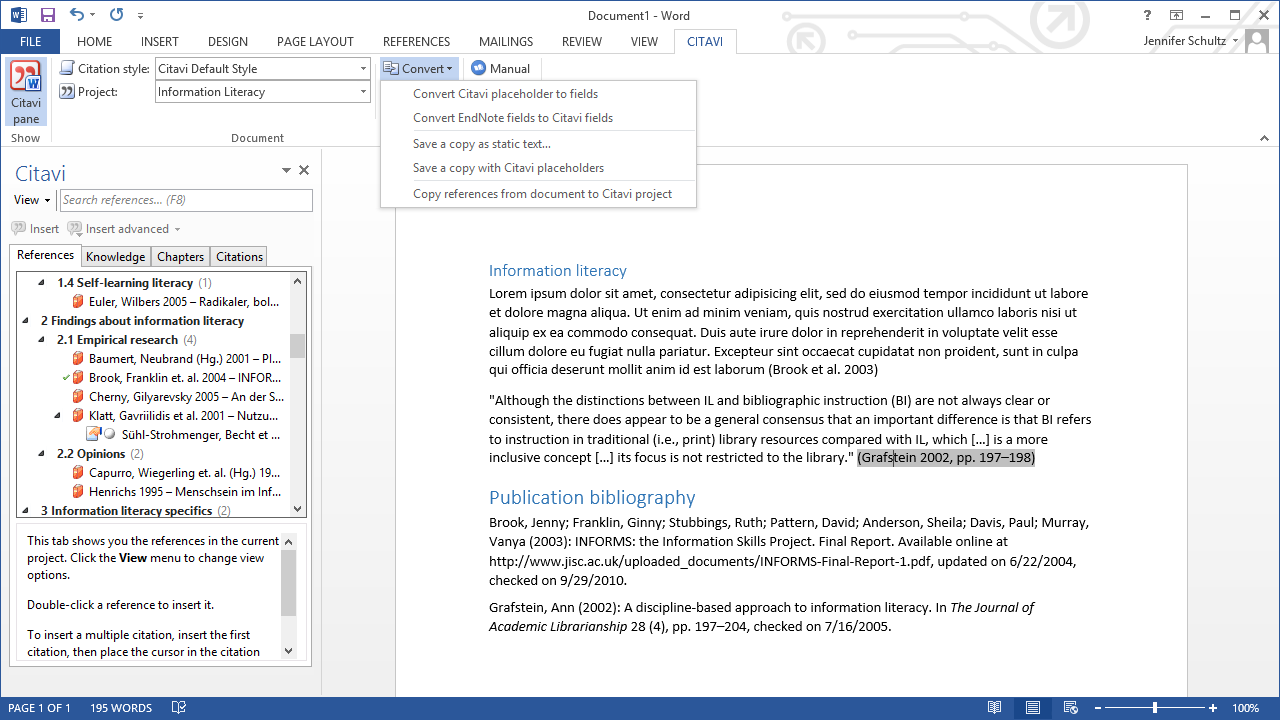Click the Undo arrow icon

coord(77,15)
